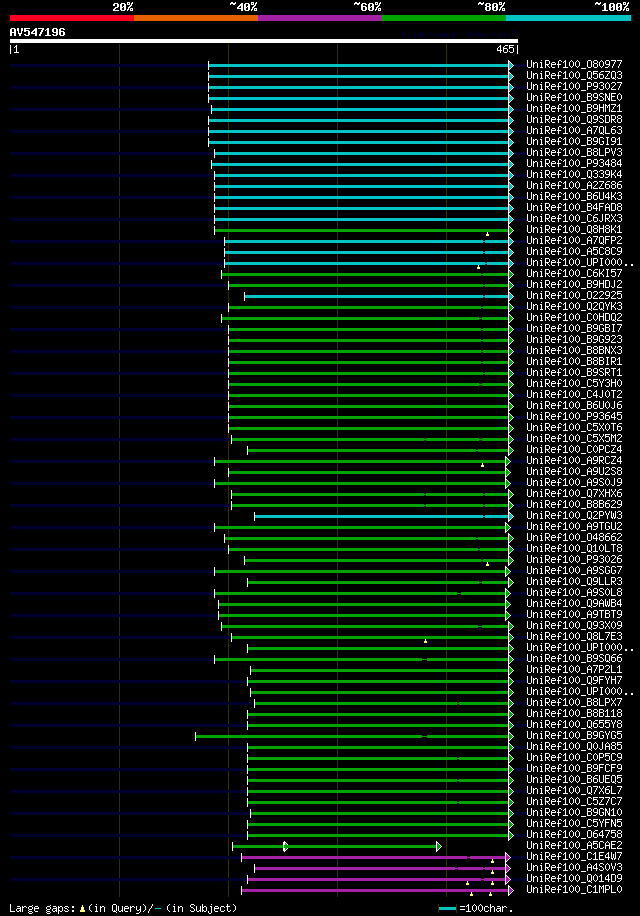
Task: Select the UniRef100_Q2PYW3 label
Action: 574,516
